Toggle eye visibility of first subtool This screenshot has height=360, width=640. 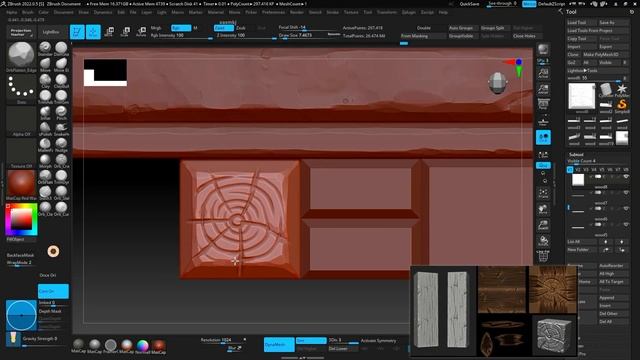tap(626, 177)
